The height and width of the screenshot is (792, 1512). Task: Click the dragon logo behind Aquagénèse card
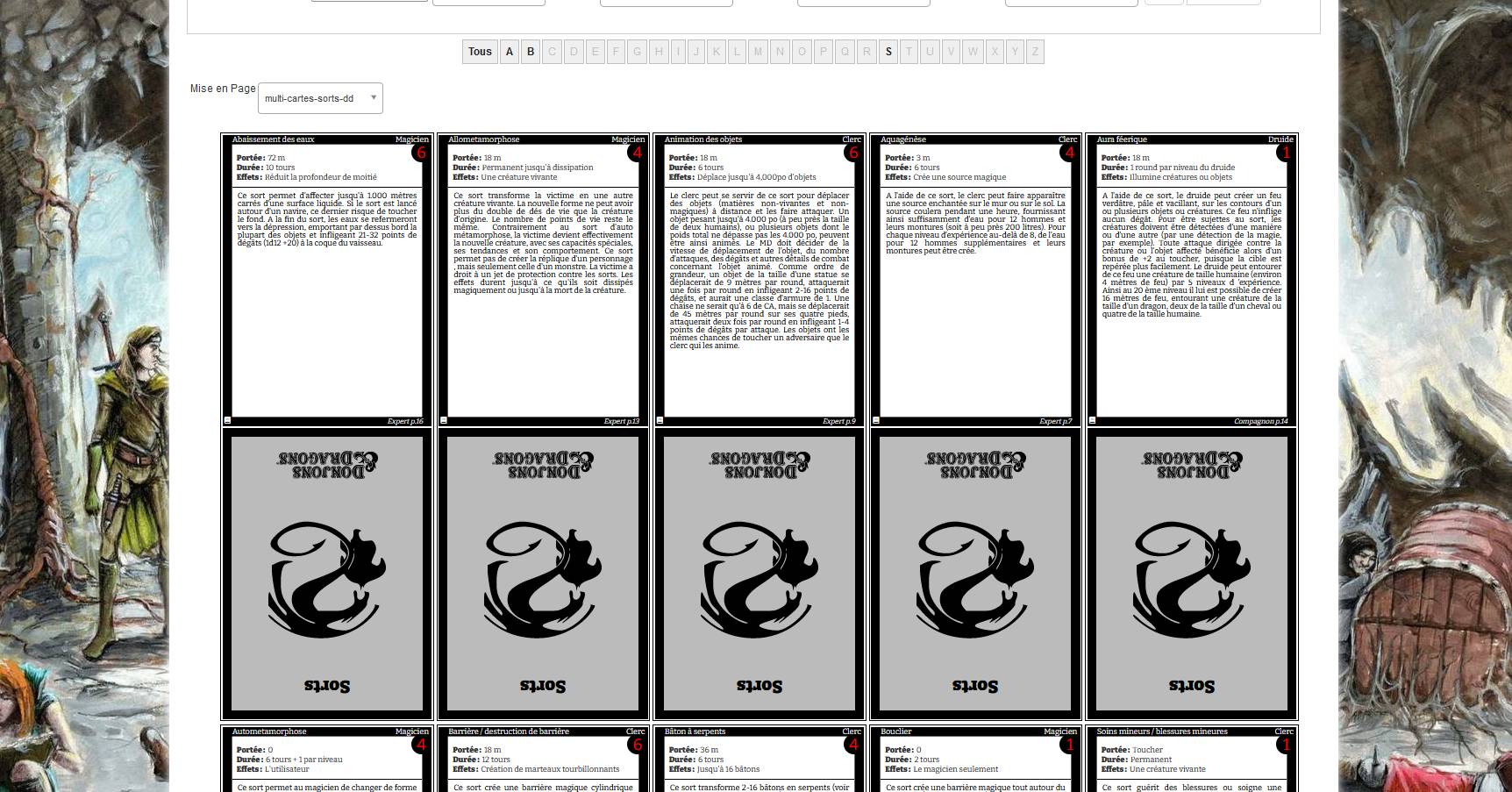pos(975,580)
